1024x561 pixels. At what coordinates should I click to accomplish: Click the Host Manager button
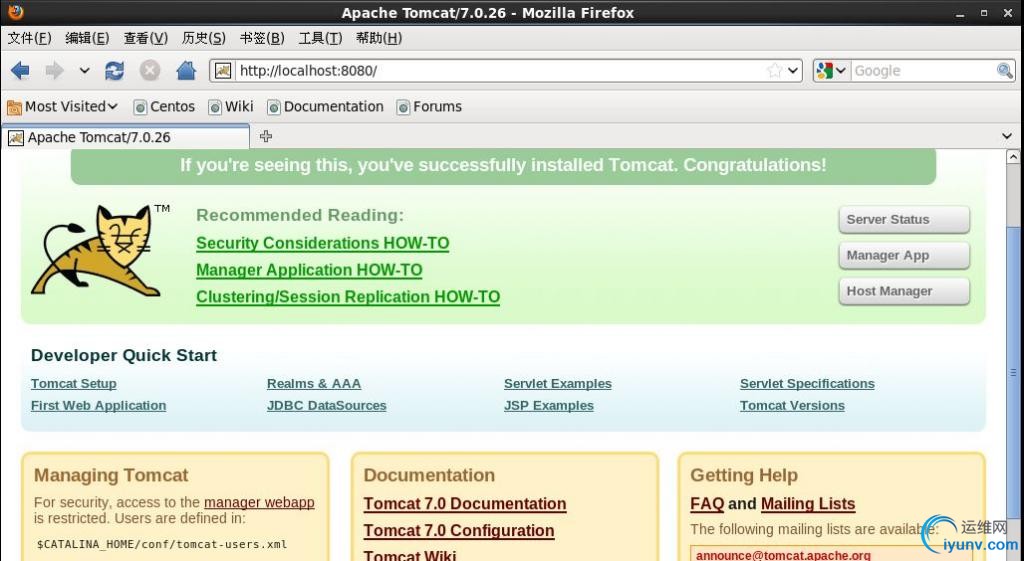click(904, 291)
